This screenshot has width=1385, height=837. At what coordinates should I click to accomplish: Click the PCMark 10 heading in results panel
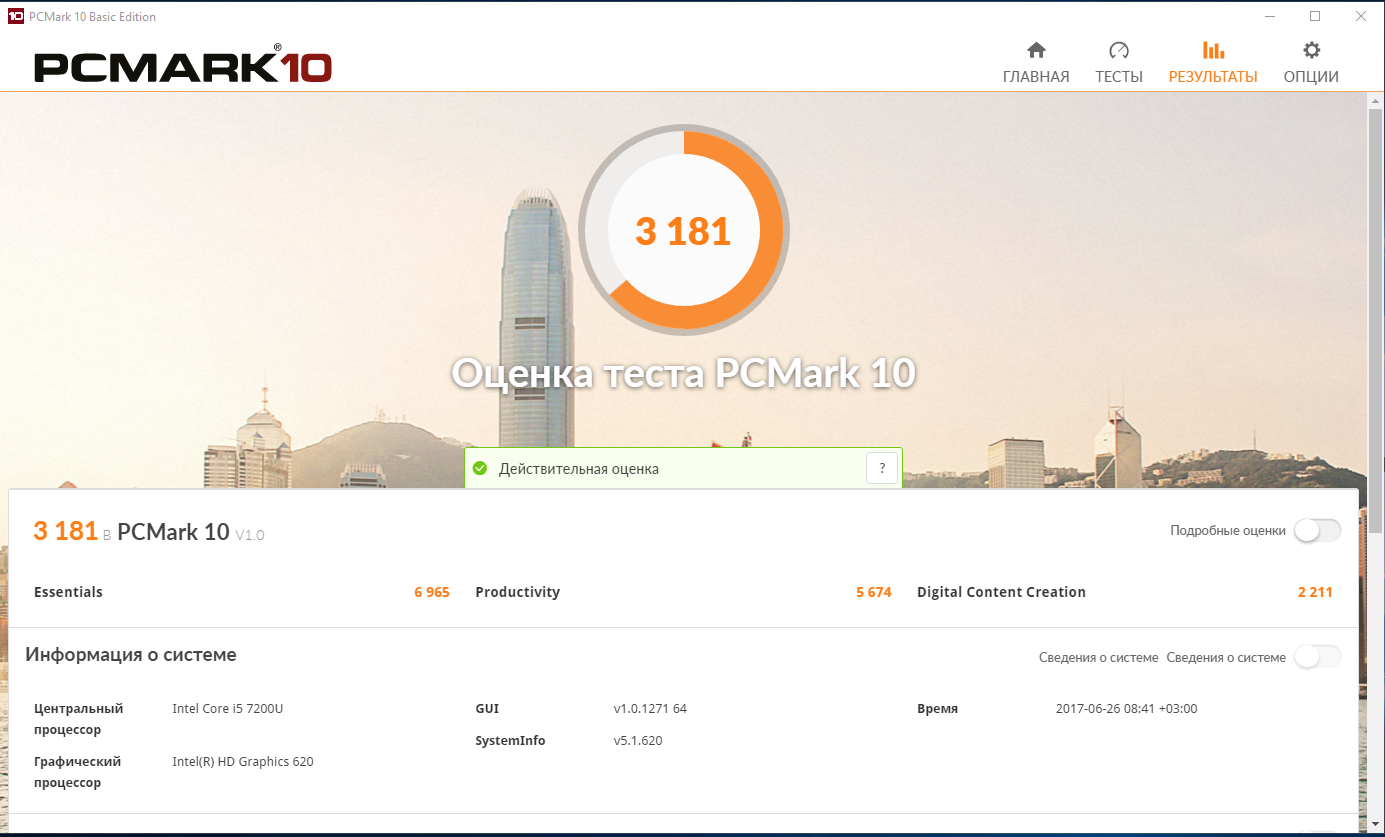pyautogui.click(x=173, y=532)
